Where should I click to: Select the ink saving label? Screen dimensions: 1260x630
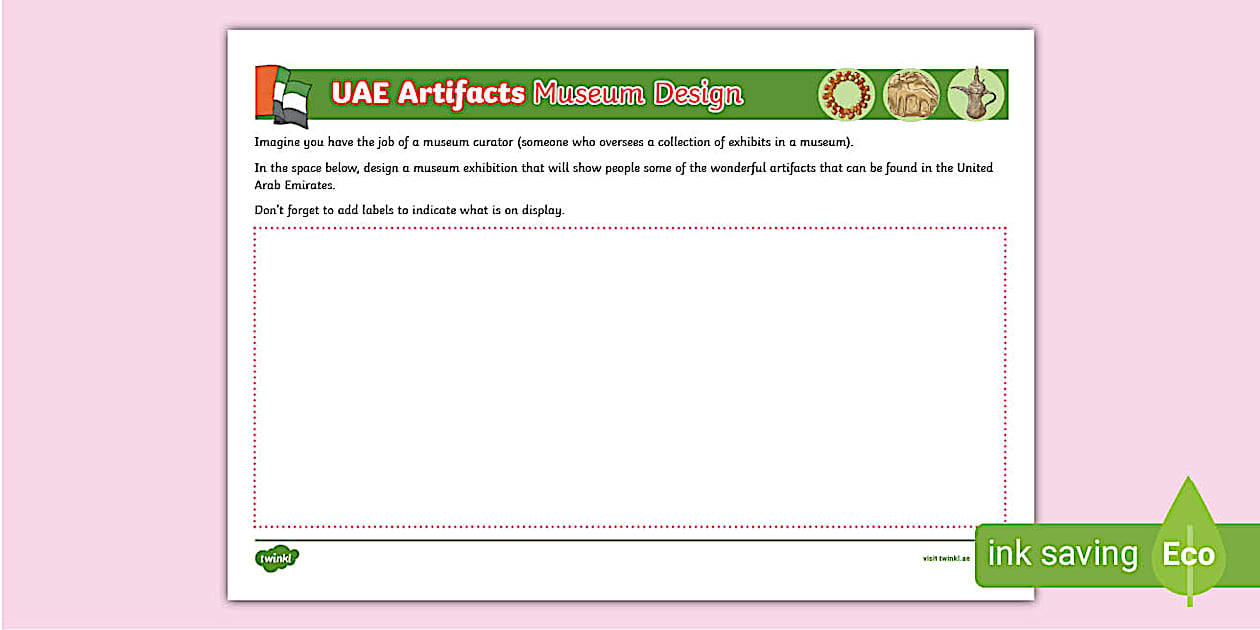1061,553
